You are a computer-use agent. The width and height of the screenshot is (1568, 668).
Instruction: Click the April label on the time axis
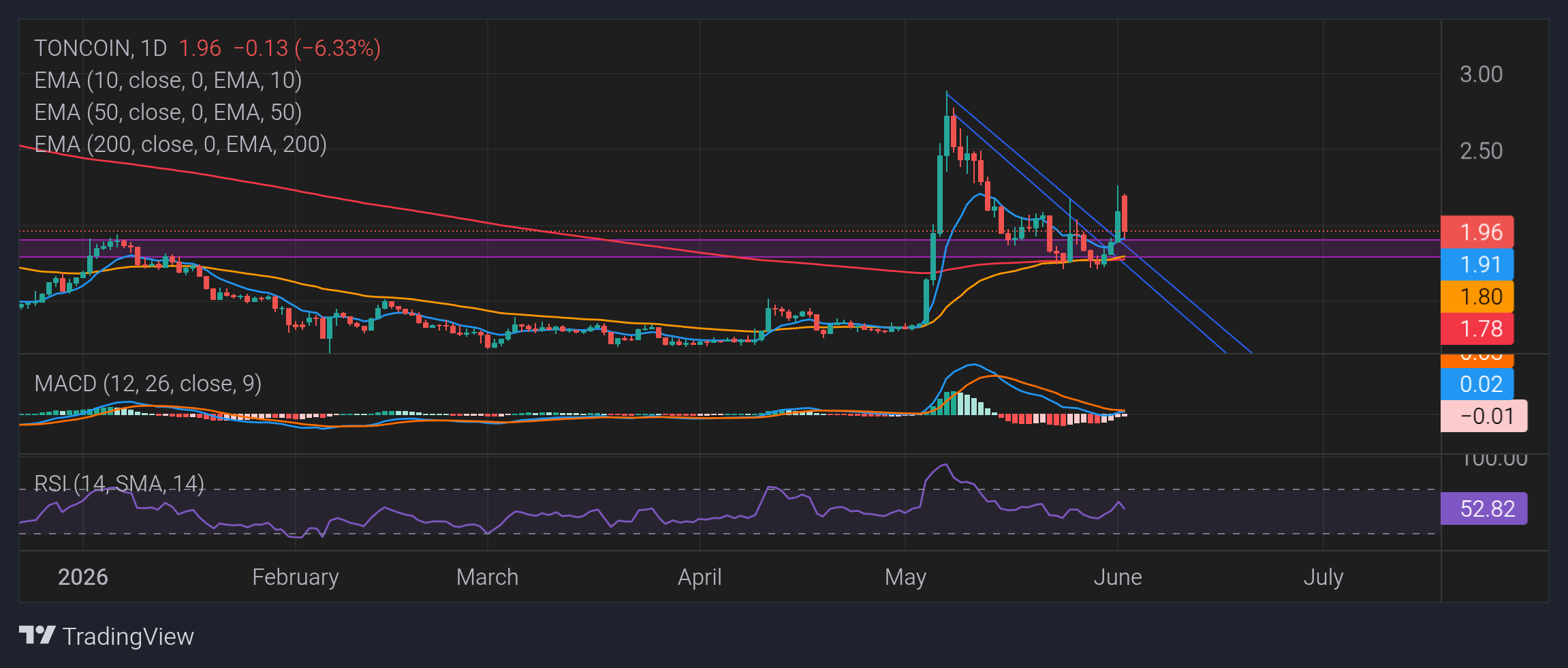[x=700, y=577]
